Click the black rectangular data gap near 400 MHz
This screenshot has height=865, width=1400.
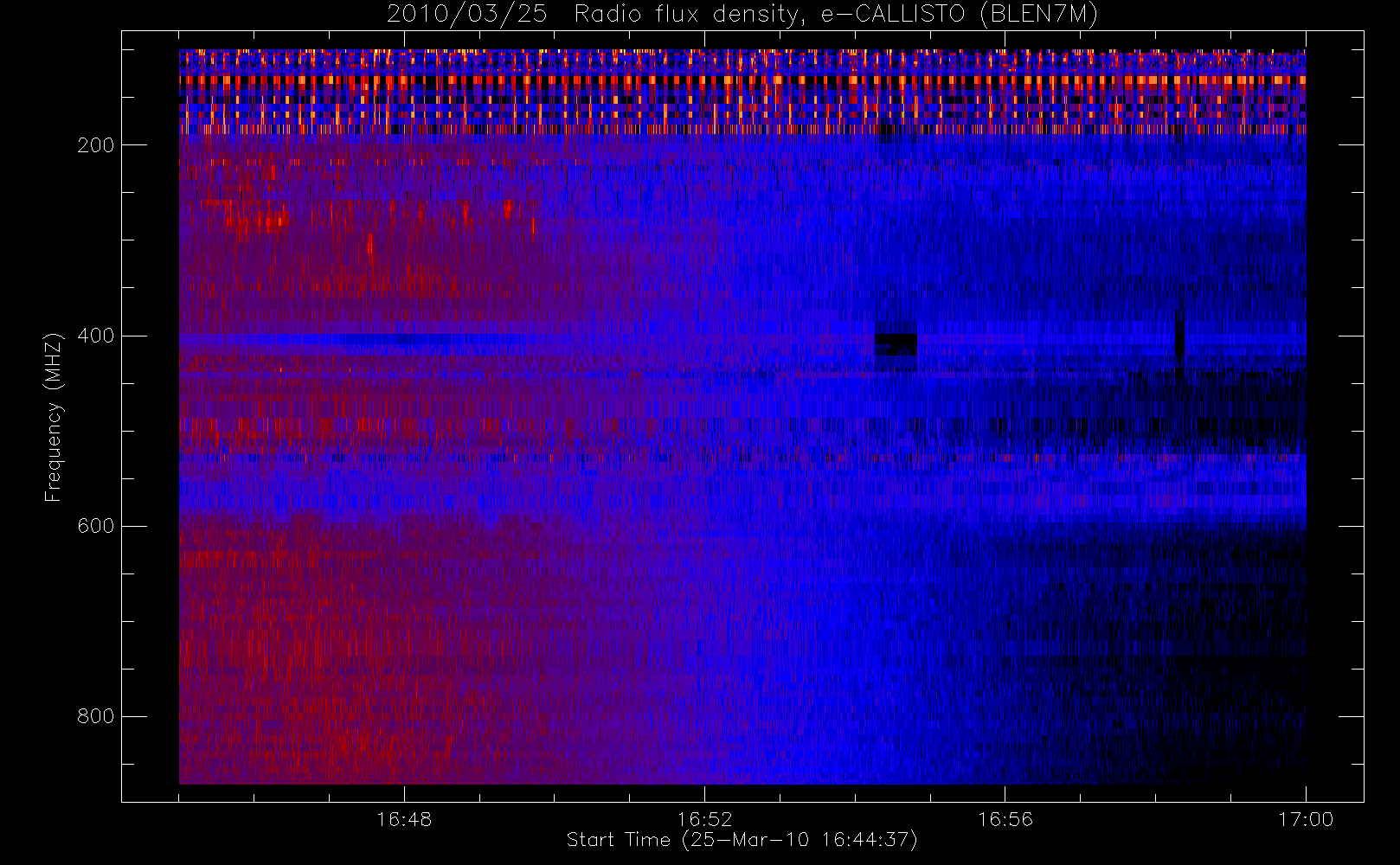[896, 344]
